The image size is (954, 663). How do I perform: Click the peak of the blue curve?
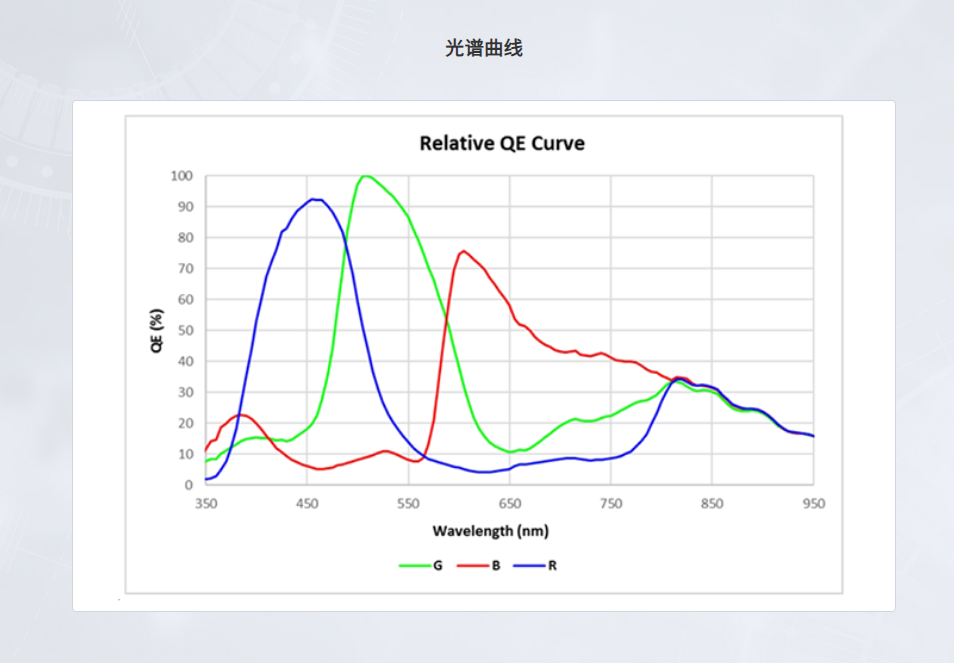click(315, 199)
